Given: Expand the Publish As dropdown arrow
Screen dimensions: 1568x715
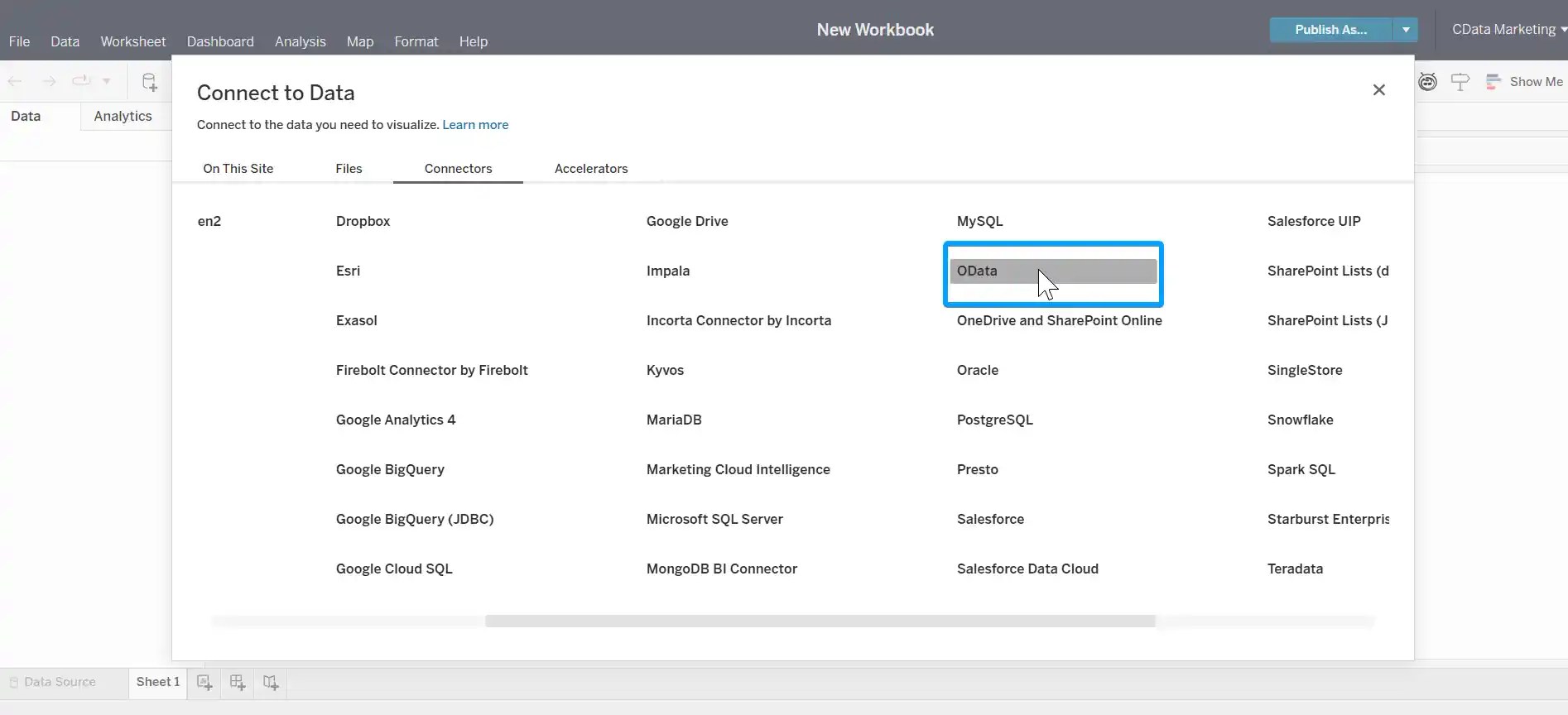Looking at the screenshot, I should coord(1405,30).
